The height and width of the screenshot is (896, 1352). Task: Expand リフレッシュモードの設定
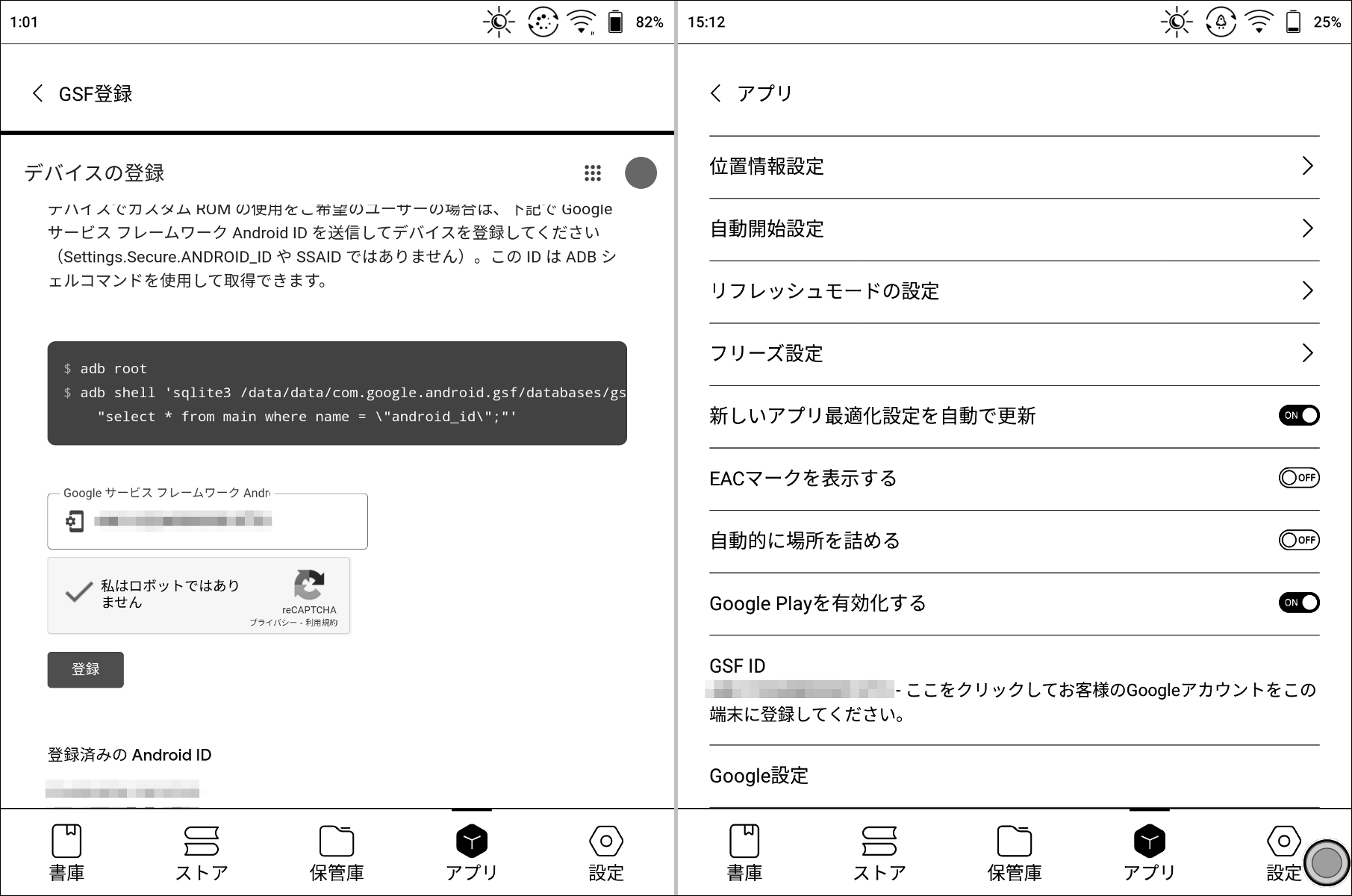tap(1307, 291)
